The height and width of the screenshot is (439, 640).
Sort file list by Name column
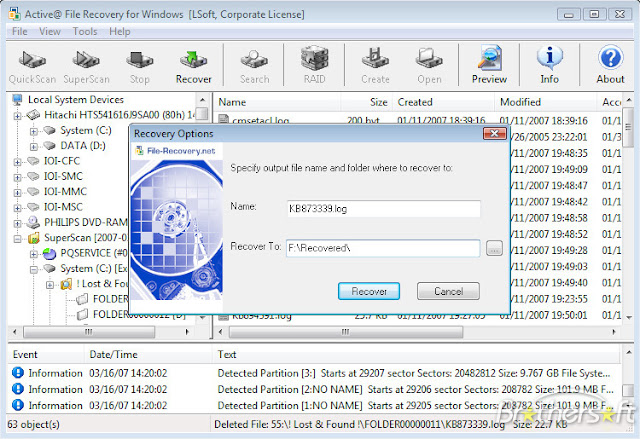coord(278,102)
